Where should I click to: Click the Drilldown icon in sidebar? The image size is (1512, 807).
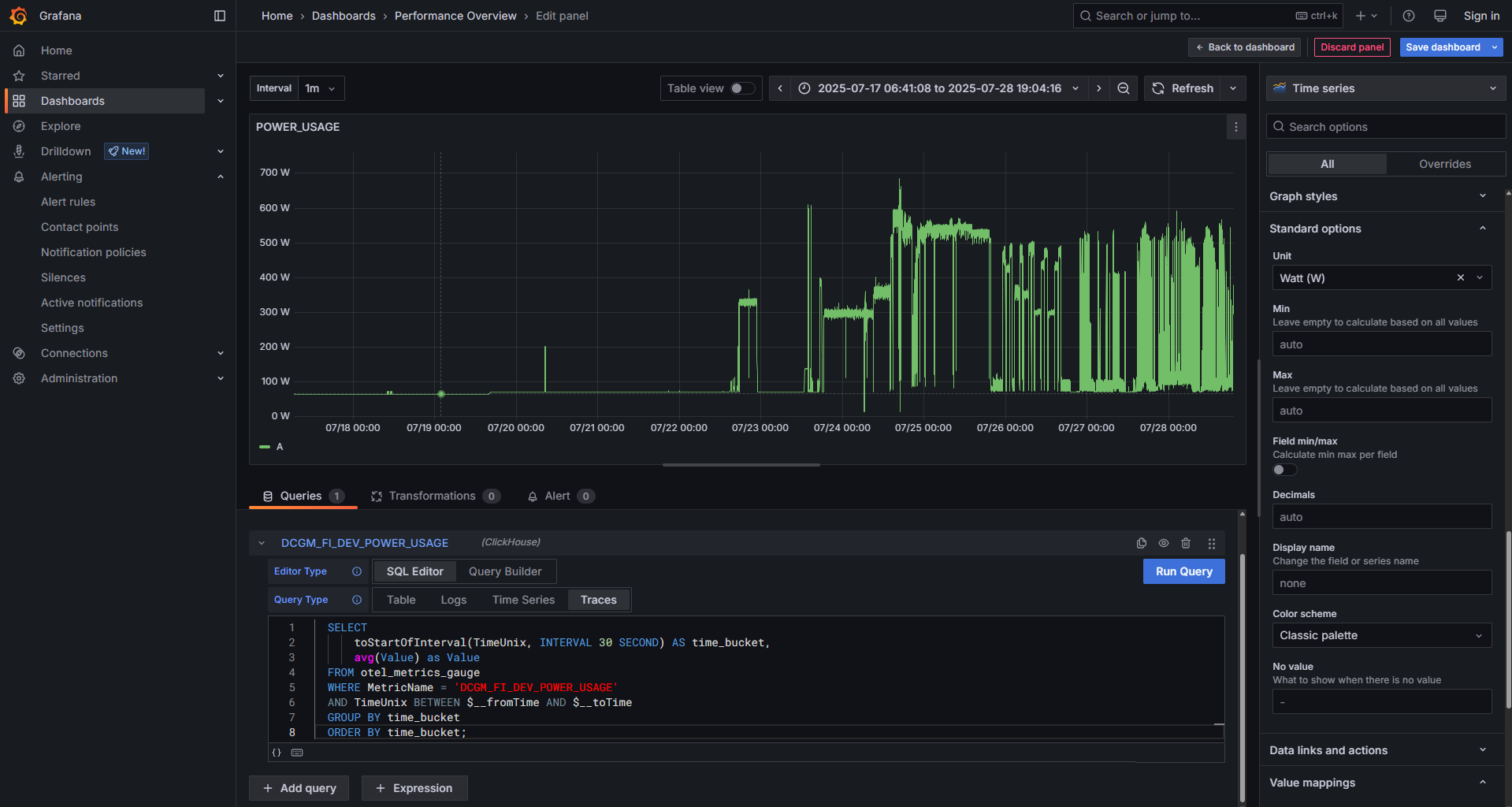pos(19,151)
